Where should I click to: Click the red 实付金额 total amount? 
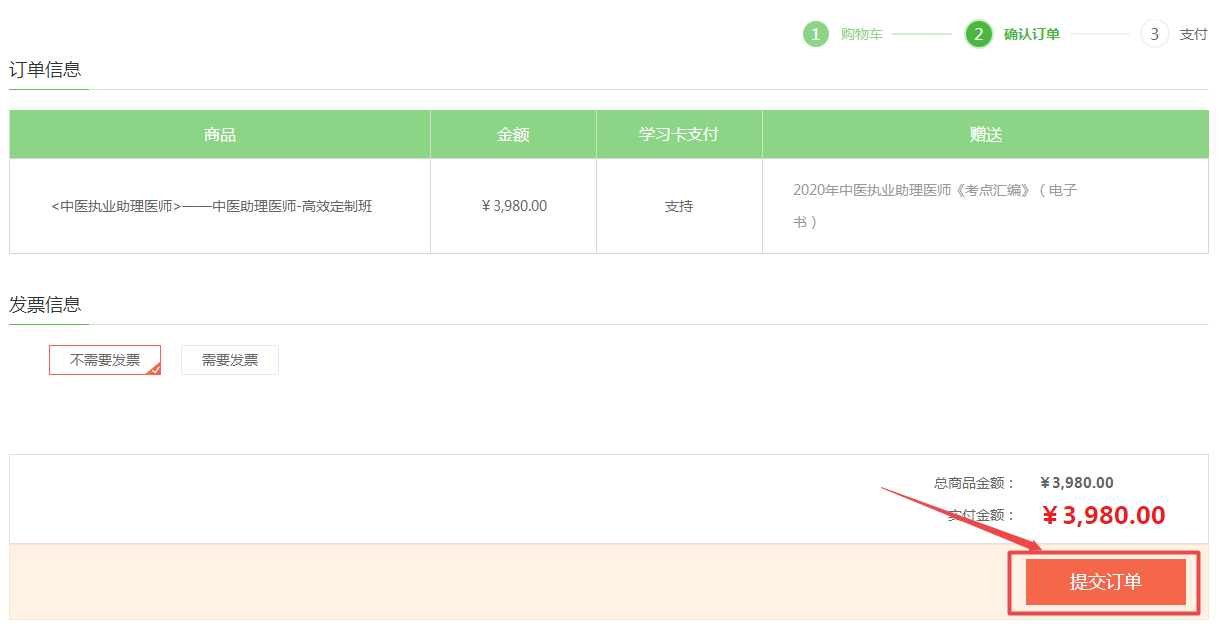(x=1103, y=516)
